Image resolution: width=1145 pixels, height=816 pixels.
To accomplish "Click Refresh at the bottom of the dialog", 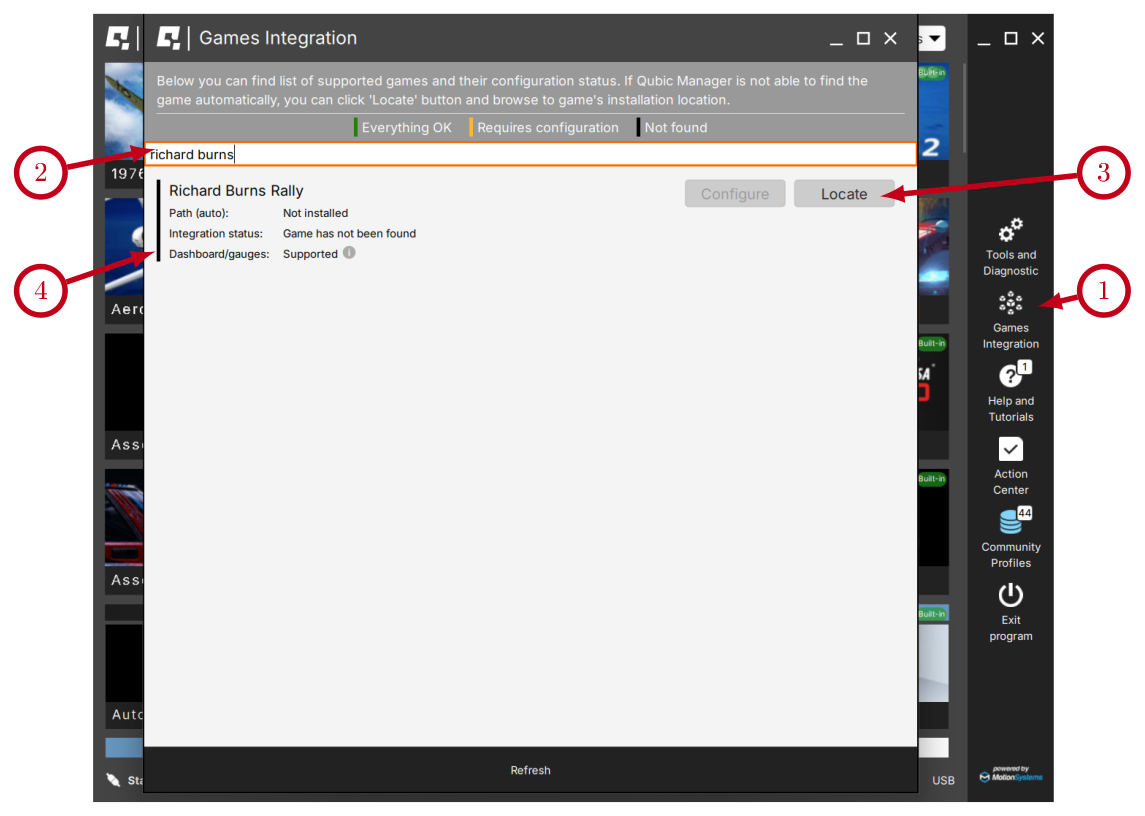I will [x=530, y=770].
